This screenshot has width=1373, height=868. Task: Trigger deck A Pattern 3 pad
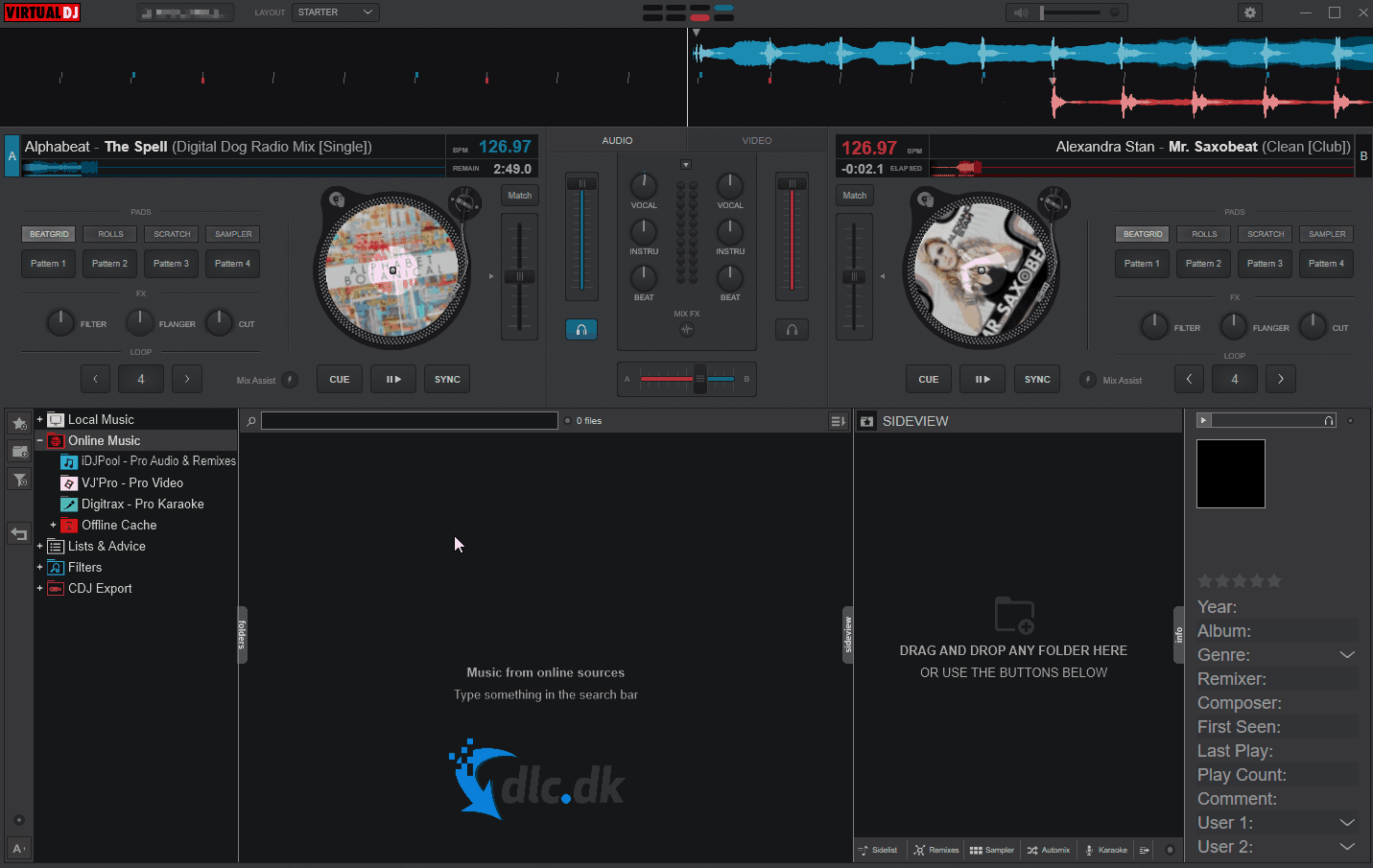click(x=172, y=264)
